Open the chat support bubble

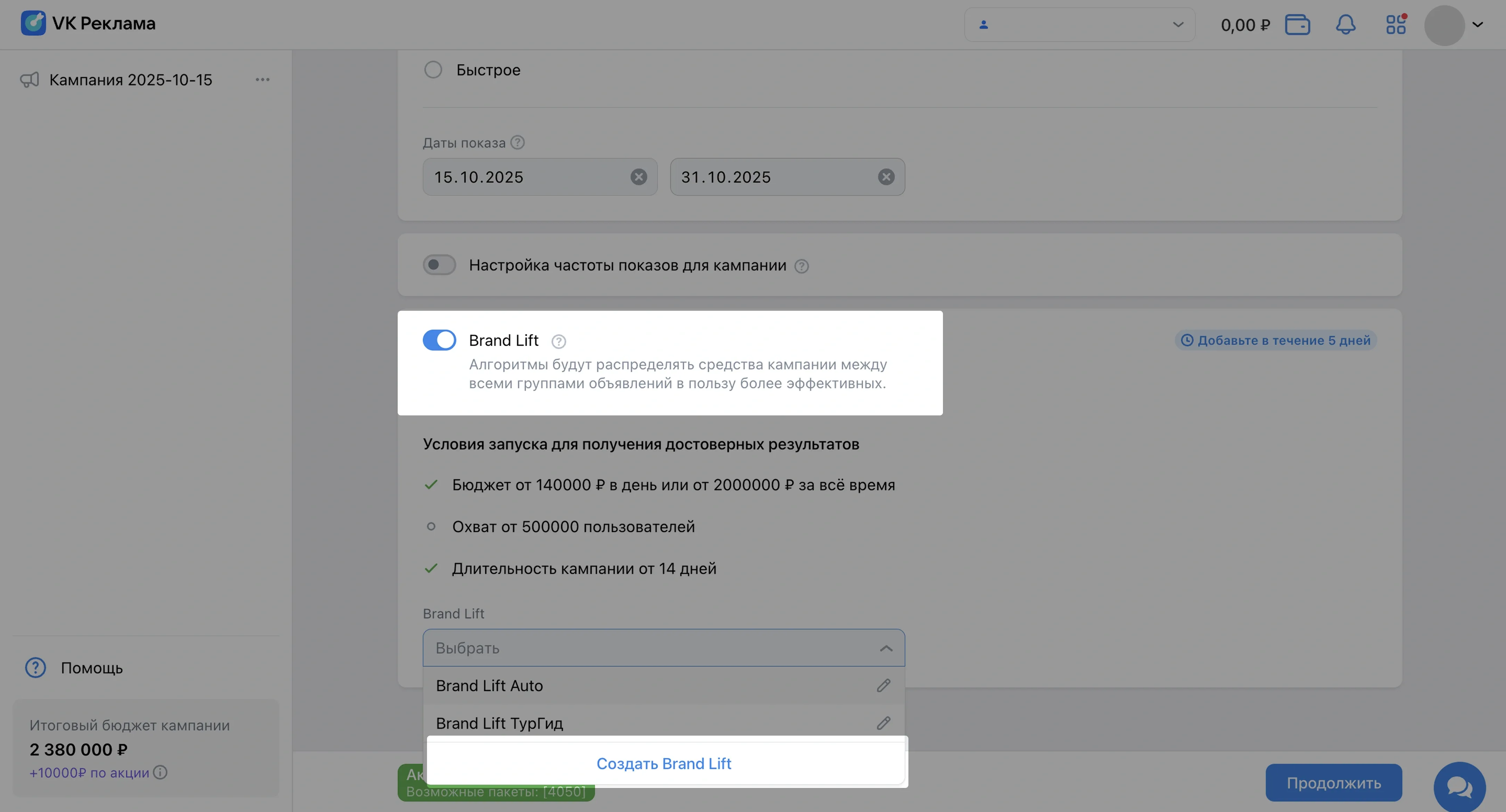[1459, 787]
